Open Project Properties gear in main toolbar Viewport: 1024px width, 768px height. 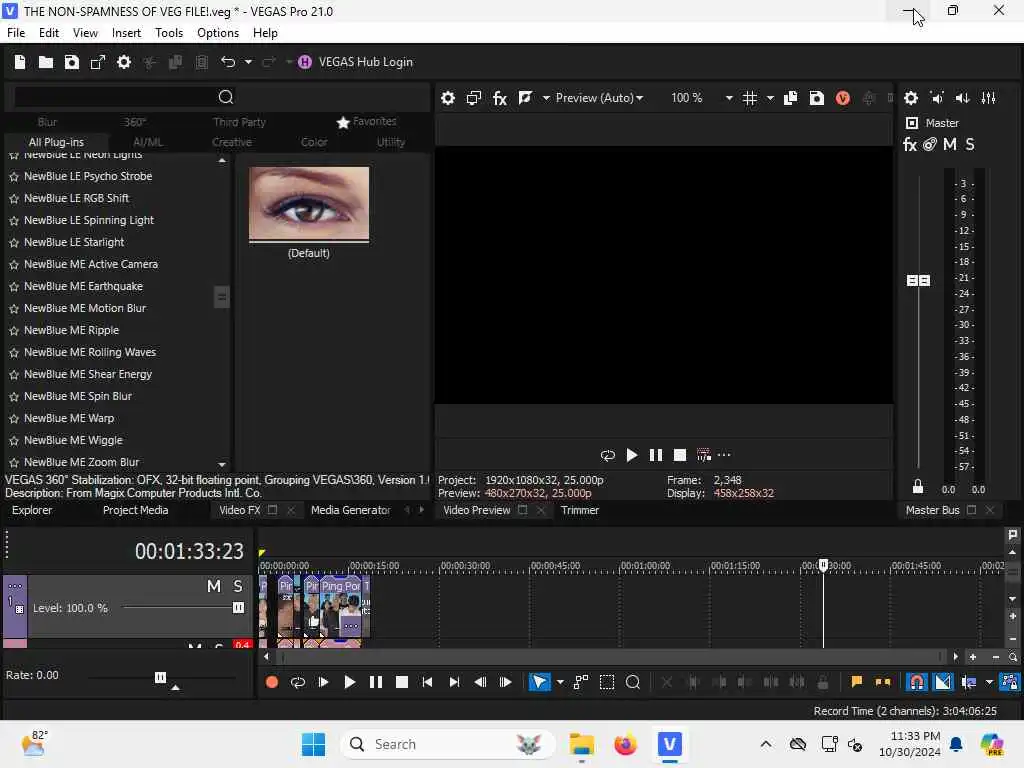(x=123, y=62)
